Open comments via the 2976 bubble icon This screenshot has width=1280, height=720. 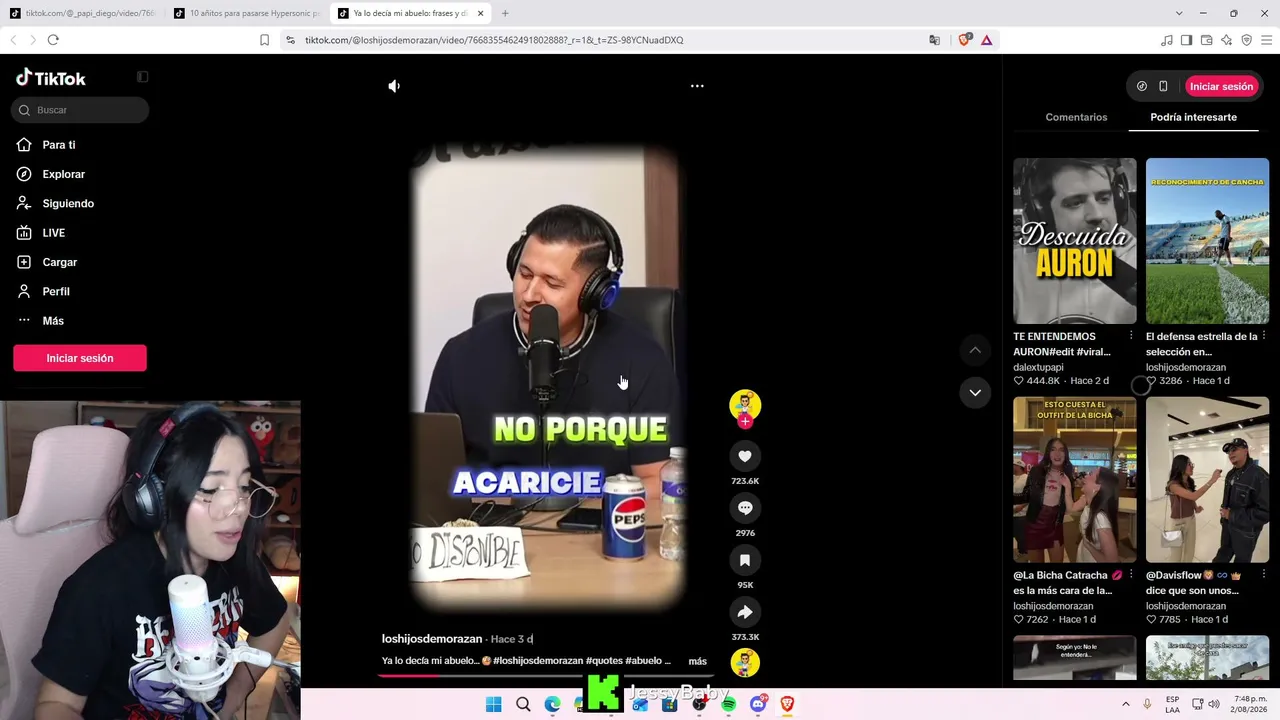[745, 508]
